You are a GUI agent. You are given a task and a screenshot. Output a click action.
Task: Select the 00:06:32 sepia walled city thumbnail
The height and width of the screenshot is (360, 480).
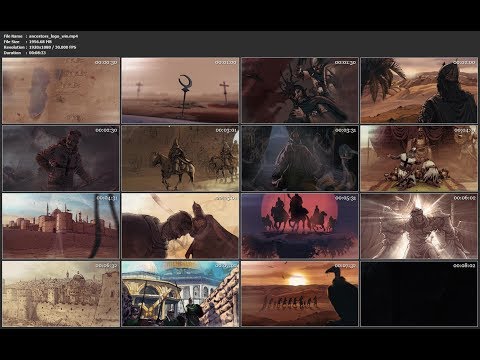click(x=61, y=294)
